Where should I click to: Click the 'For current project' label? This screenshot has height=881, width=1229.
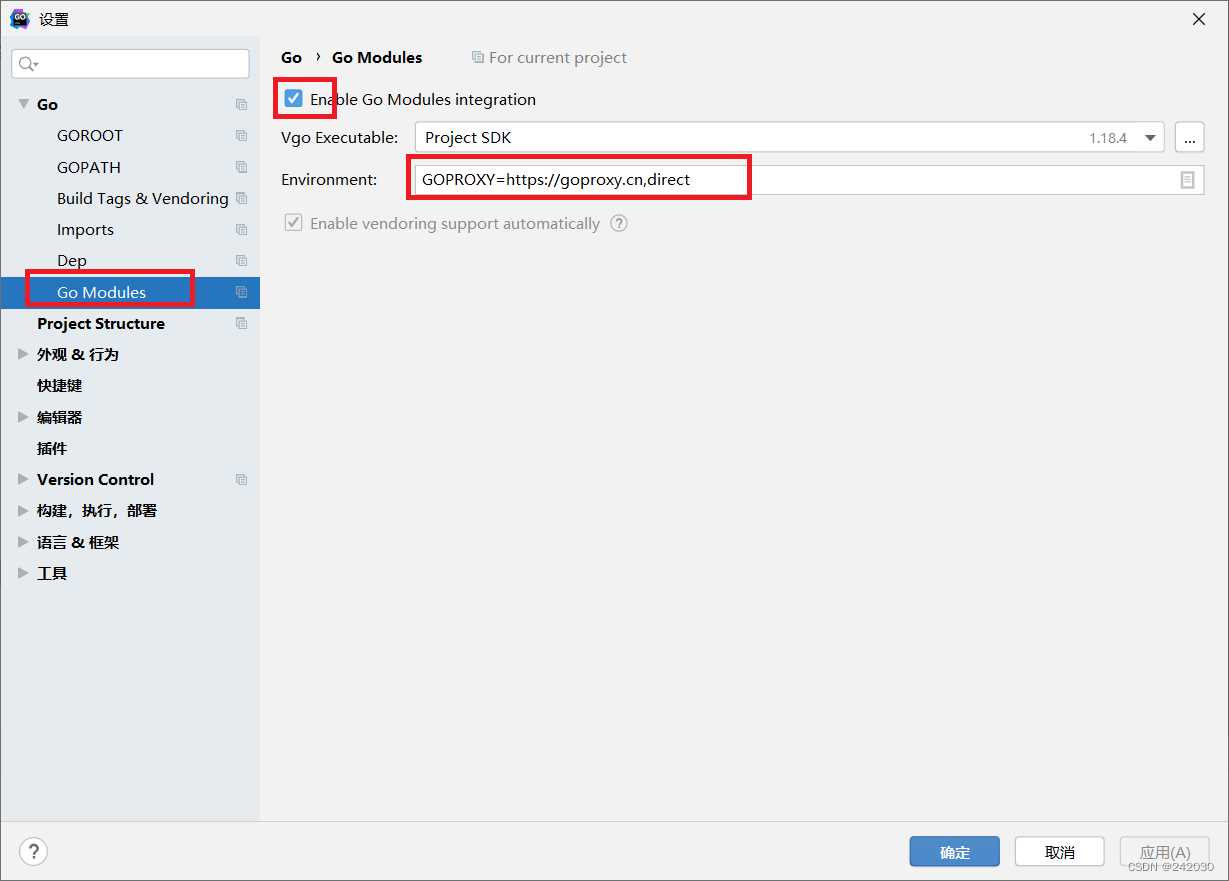pyautogui.click(x=558, y=58)
